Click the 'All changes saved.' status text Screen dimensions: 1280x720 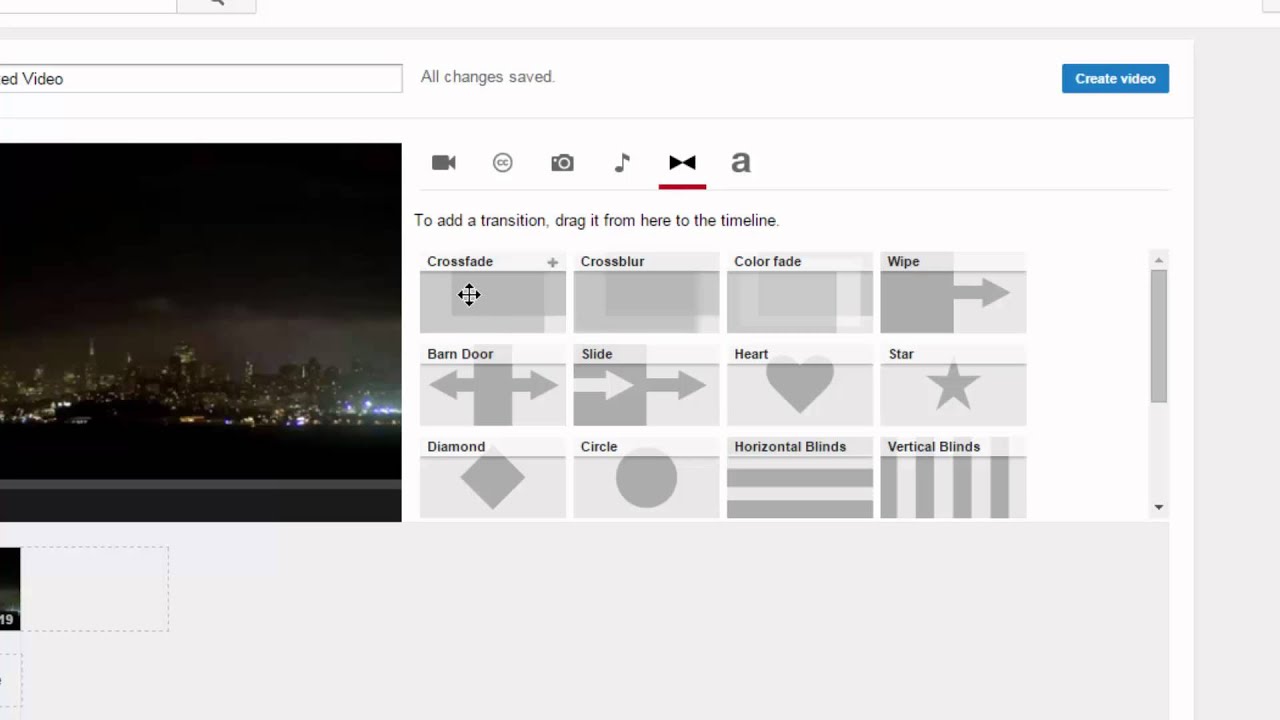click(x=487, y=77)
